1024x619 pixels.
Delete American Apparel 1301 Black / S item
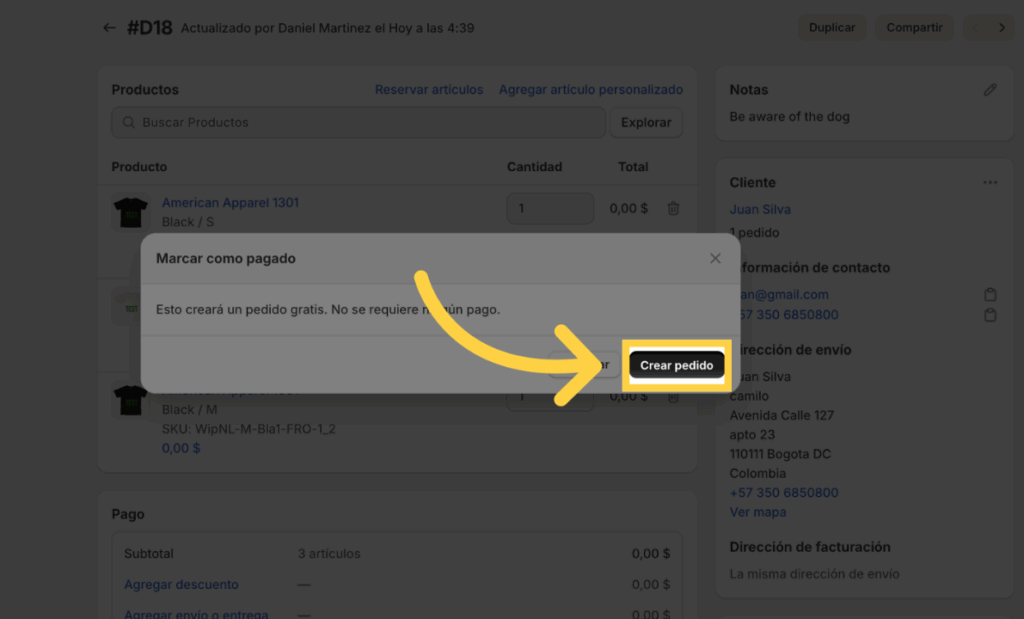tap(673, 209)
